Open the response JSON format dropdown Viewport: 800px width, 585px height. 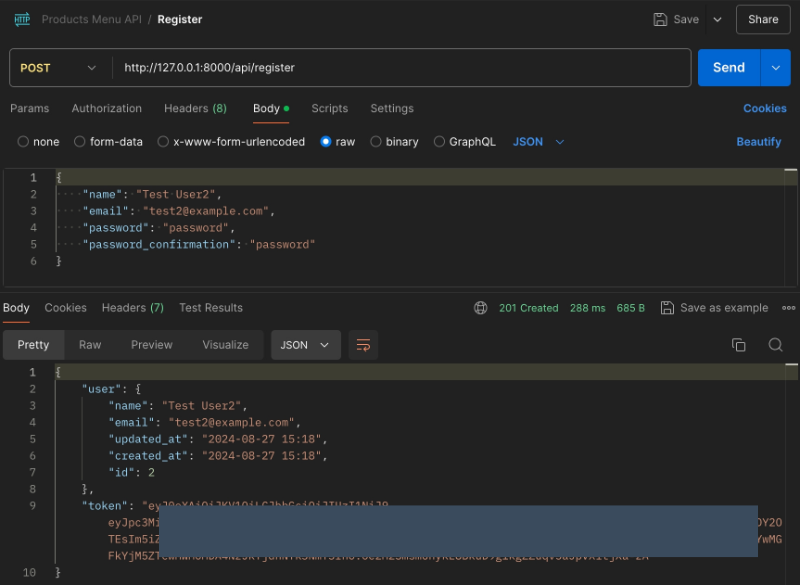click(305, 345)
